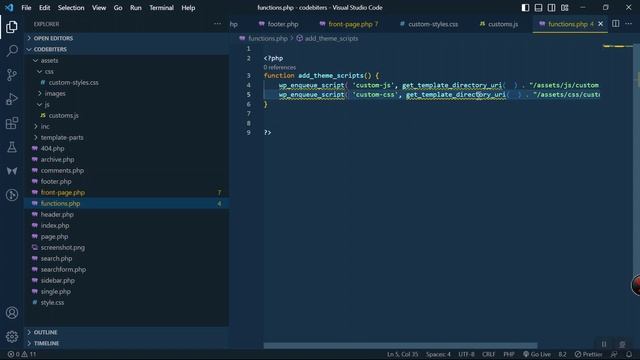Open archive.php in file tree
This screenshot has height=360, width=640.
[x=127, y=160]
